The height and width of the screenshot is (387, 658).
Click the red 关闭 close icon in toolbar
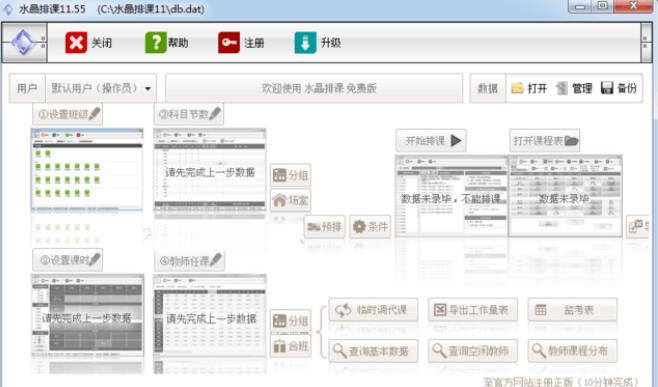click(x=76, y=42)
